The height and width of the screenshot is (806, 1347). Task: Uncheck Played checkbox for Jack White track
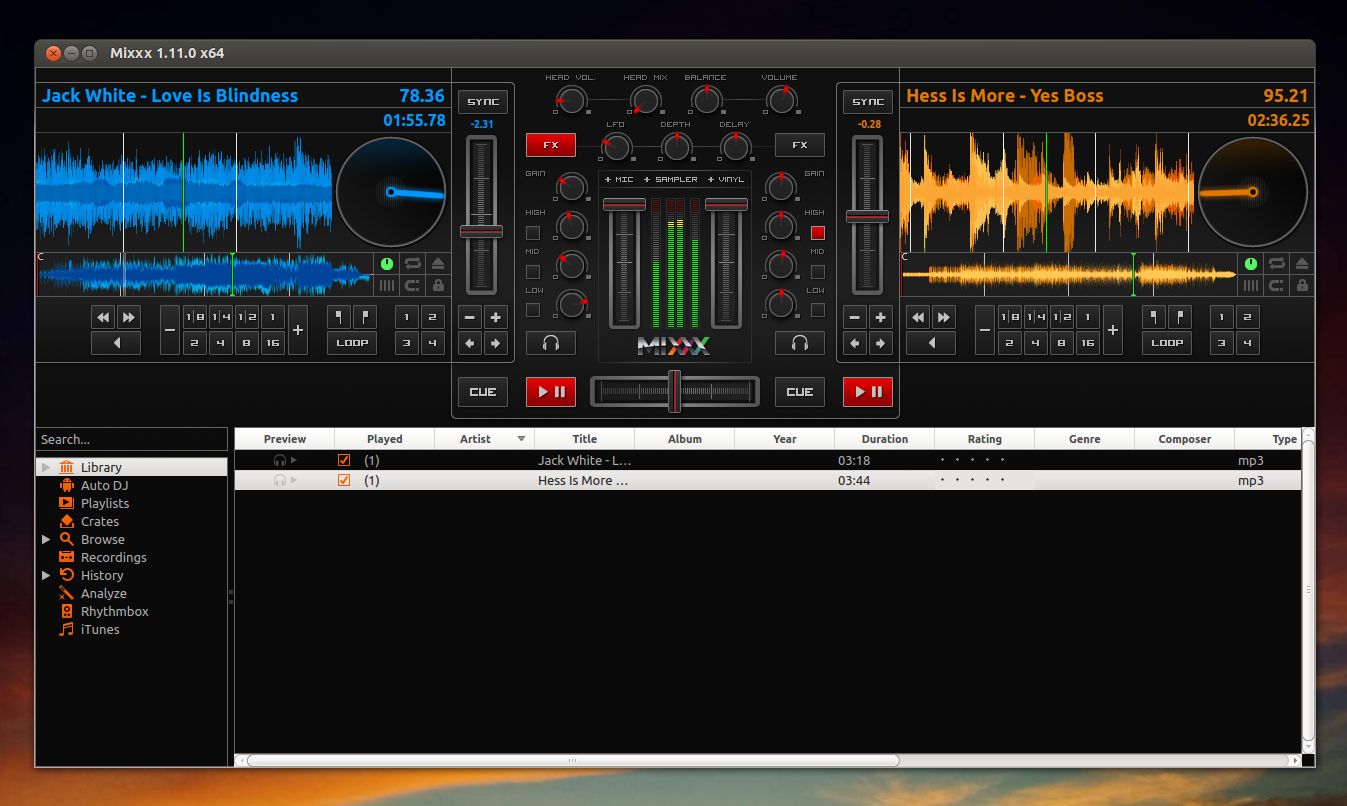coord(344,461)
